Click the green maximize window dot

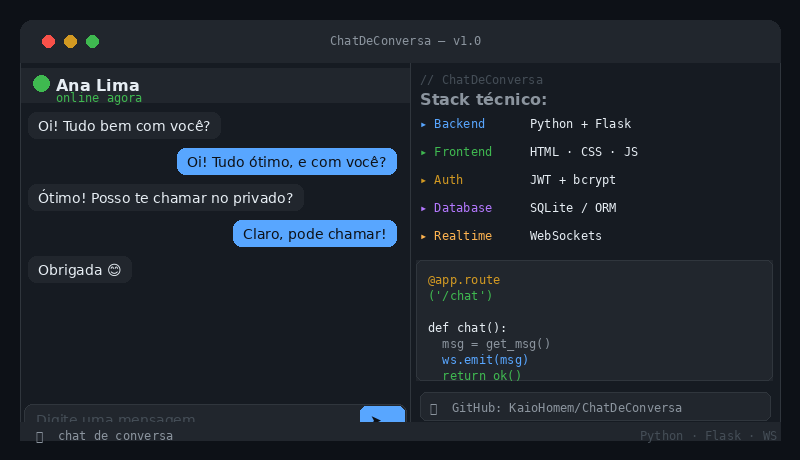(92, 41)
